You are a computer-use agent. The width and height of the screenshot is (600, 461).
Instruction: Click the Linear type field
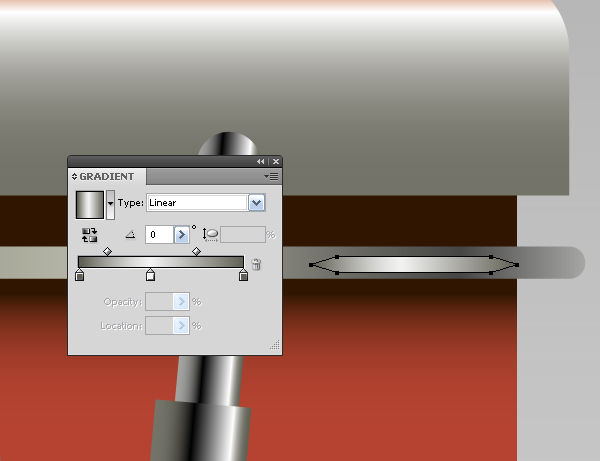(x=197, y=203)
